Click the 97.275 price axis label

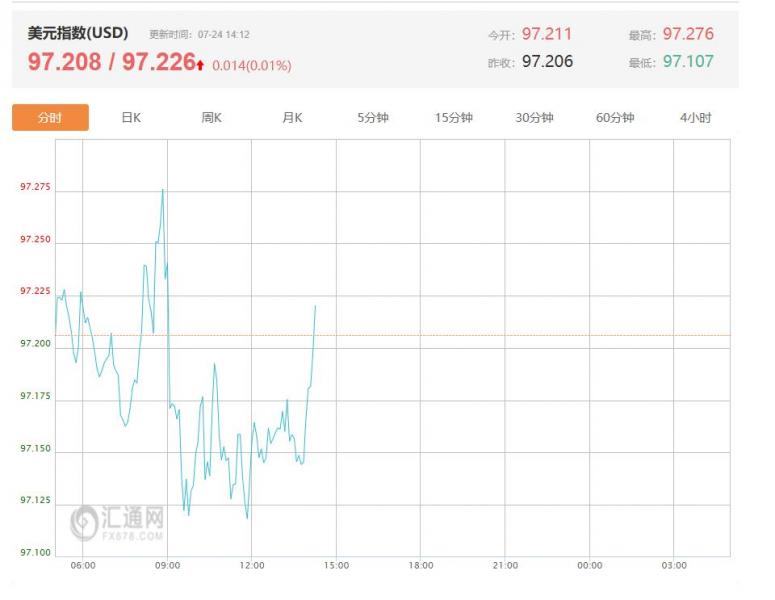tap(35, 188)
